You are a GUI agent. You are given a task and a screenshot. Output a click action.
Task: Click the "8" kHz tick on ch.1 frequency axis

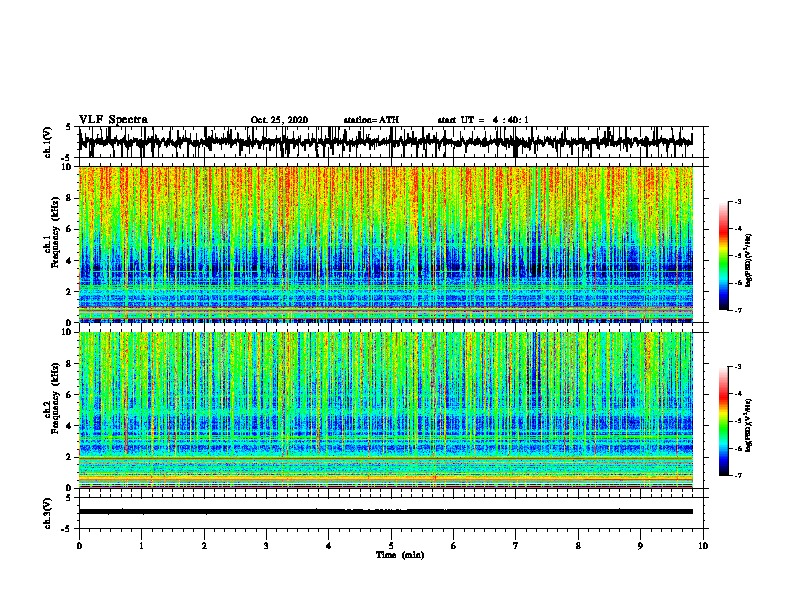click(x=70, y=198)
